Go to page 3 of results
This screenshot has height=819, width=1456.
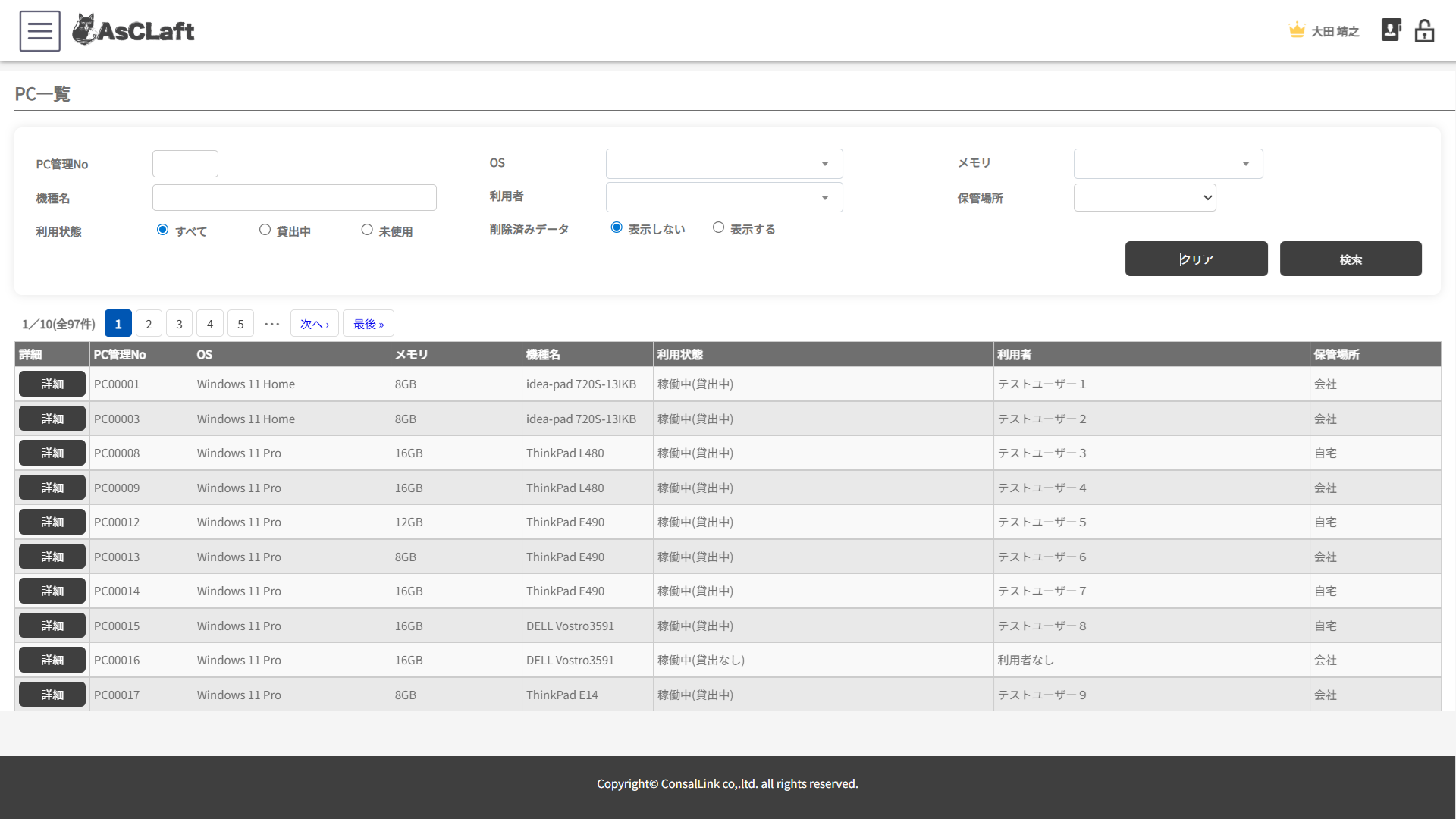pos(179,324)
